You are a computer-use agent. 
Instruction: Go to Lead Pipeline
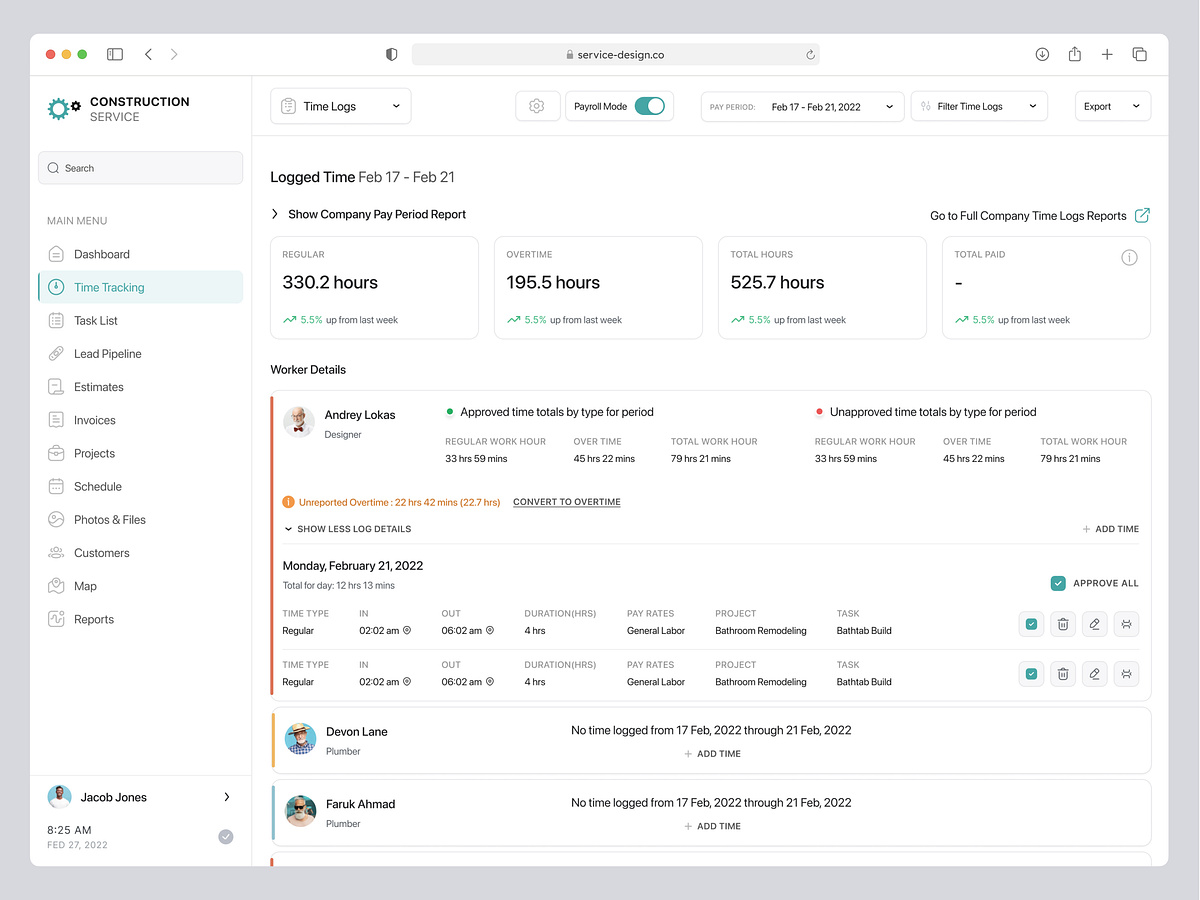coord(140,353)
